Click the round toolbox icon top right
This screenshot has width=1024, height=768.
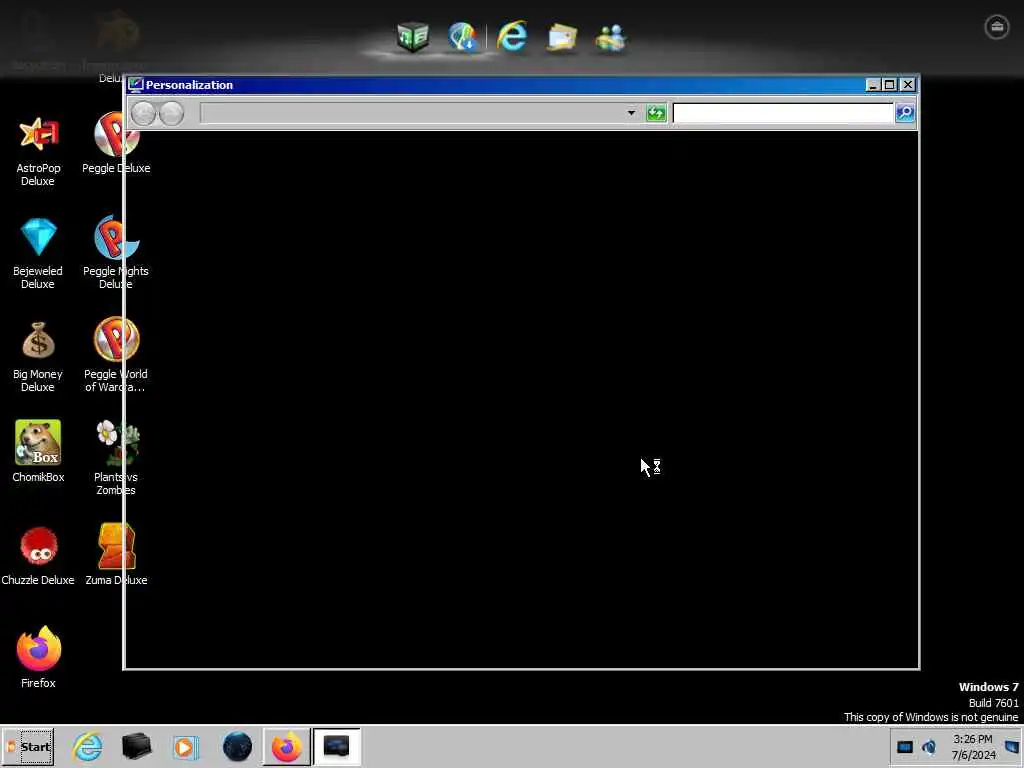point(997,27)
